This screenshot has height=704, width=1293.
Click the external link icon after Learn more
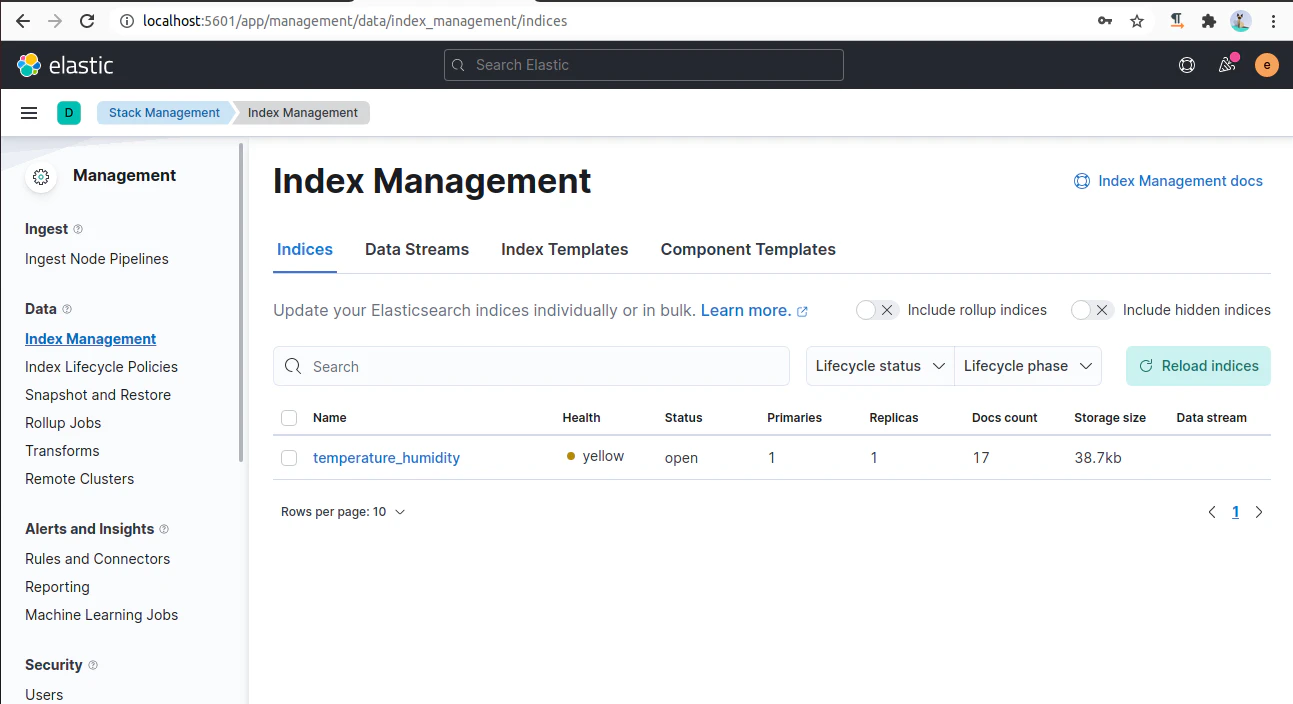click(802, 311)
